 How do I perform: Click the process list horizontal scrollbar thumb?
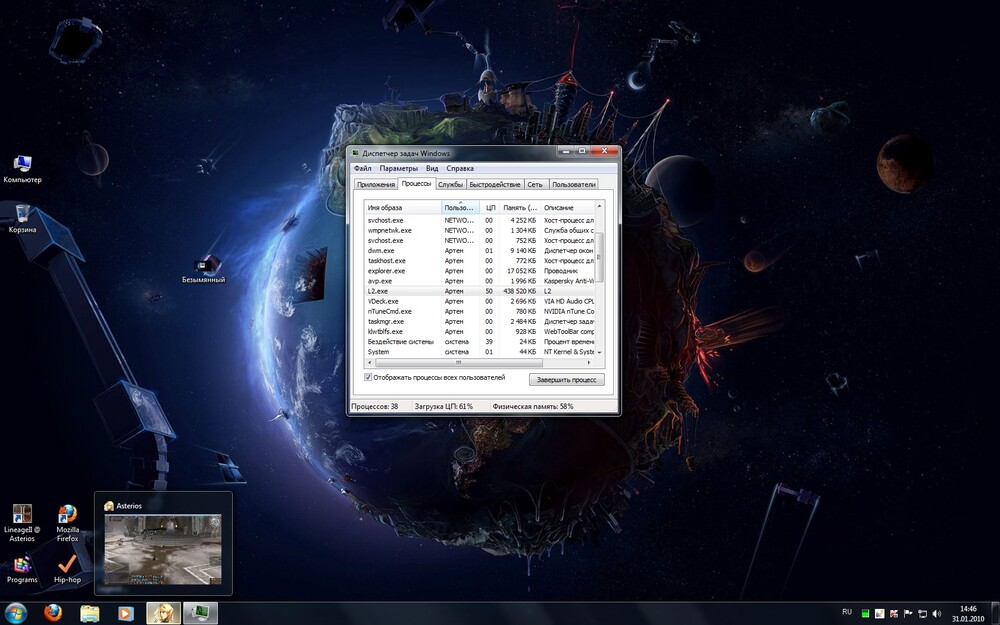[459, 362]
